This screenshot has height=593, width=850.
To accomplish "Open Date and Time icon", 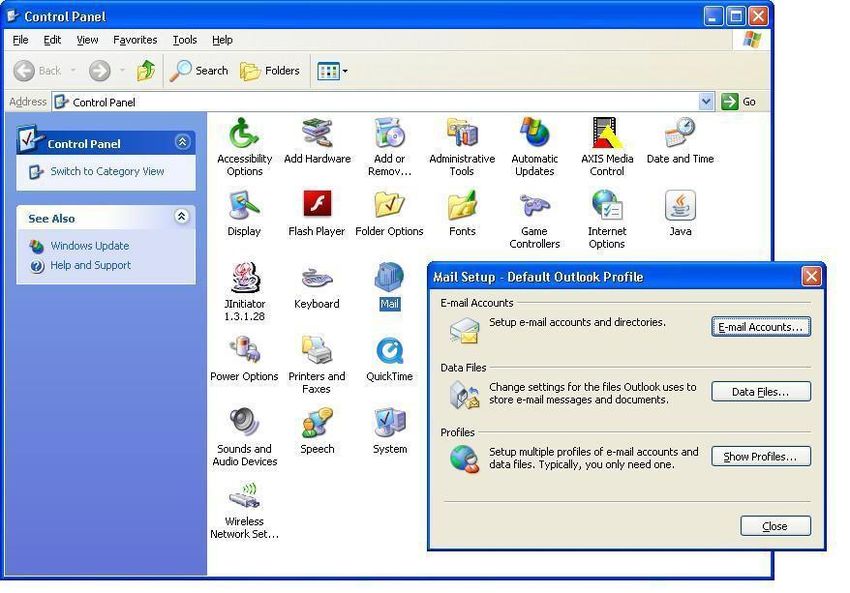I will coord(680,141).
